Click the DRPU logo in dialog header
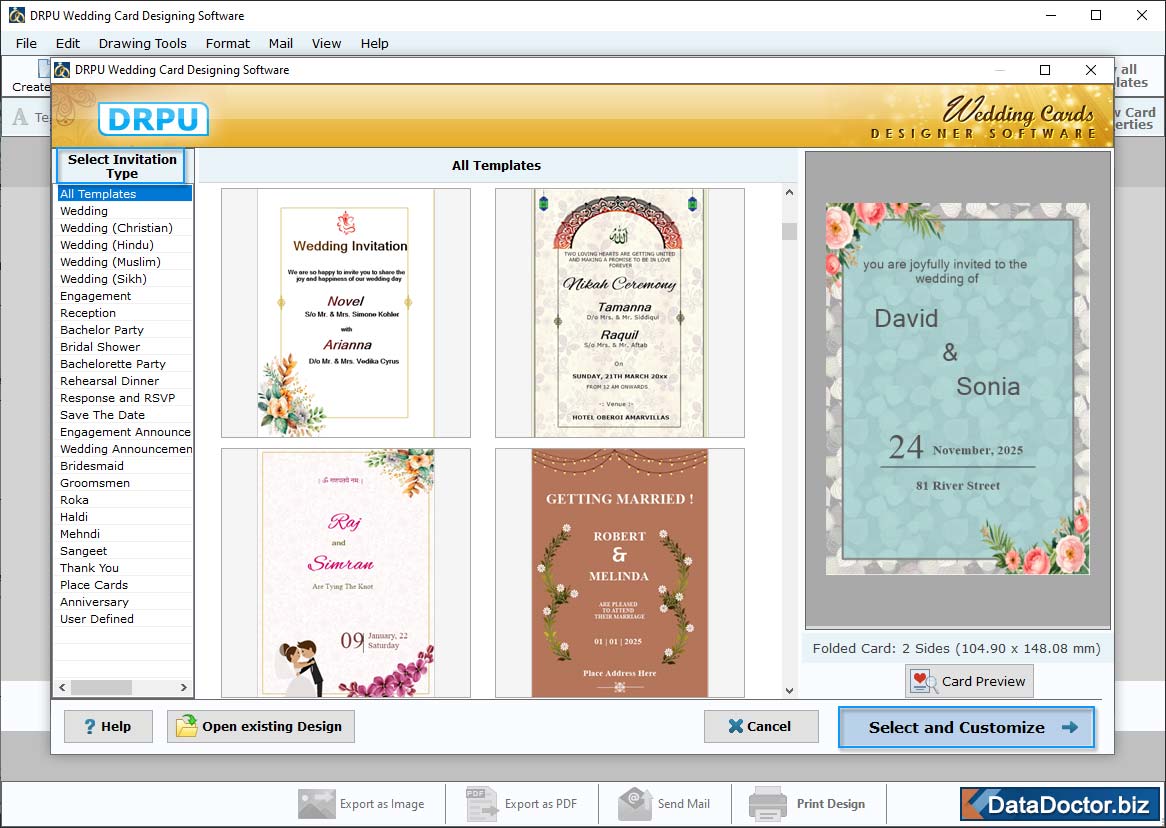 [153, 119]
